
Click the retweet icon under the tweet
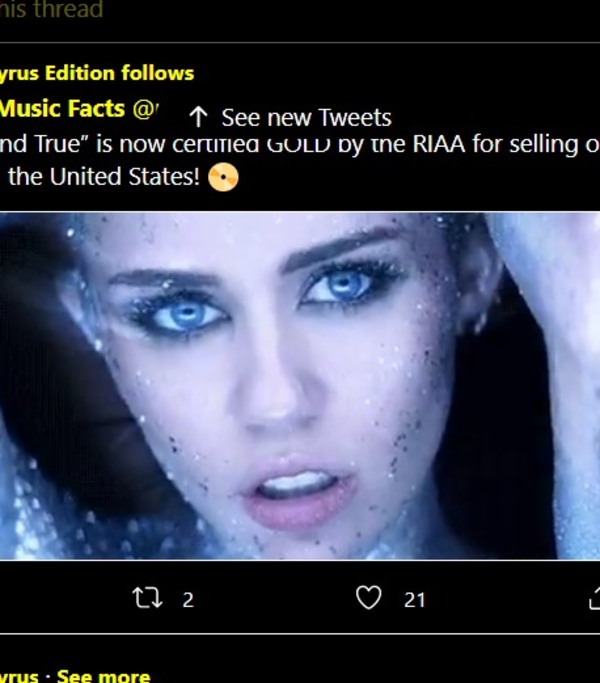pyautogui.click(x=146, y=599)
